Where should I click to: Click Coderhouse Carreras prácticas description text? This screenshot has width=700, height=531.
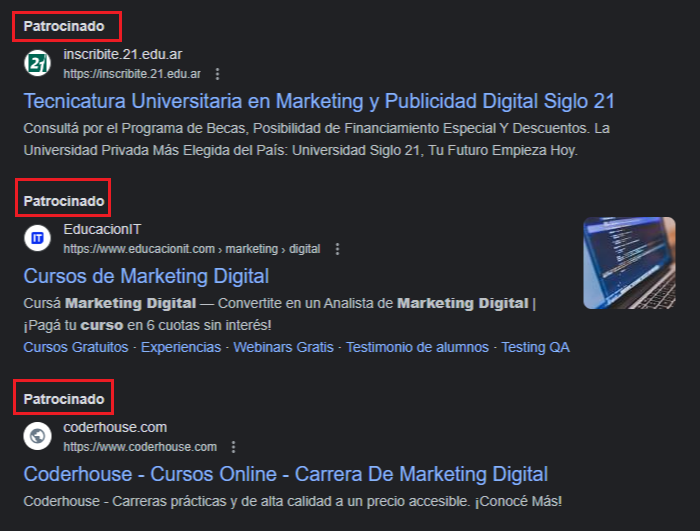click(x=293, y=502)
